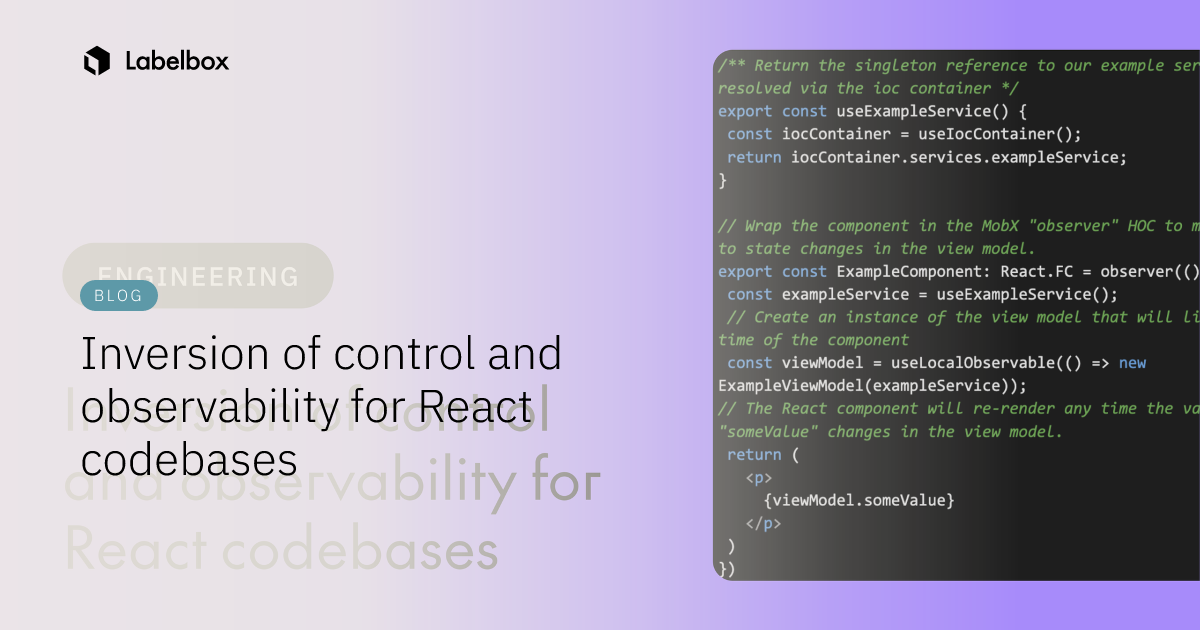Screen dimensions: 1200x630
Task: Click the Labelbox brand name text
Action: 177,61
